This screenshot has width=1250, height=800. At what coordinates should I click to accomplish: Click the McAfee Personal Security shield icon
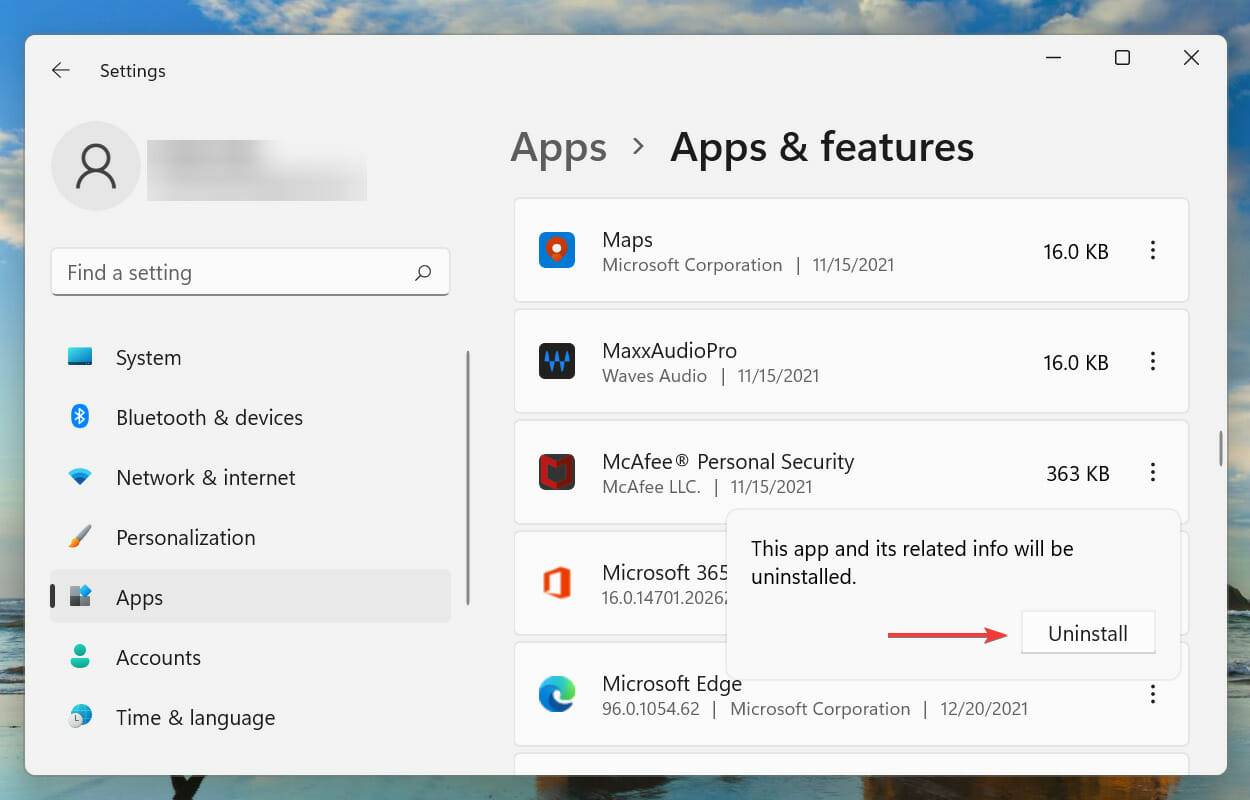[x=557, y=472]
